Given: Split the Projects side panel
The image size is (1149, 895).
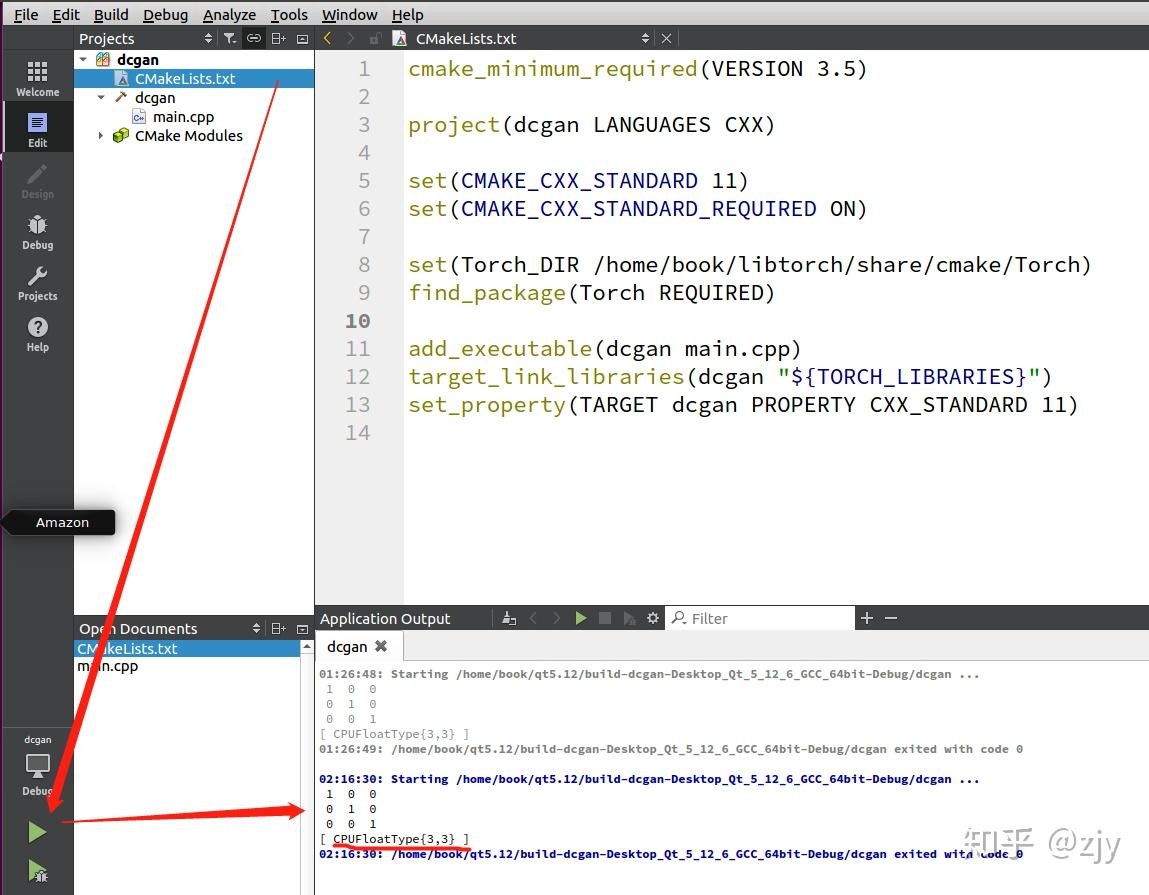Looking at the screenshot, I should tap(278, 38).
